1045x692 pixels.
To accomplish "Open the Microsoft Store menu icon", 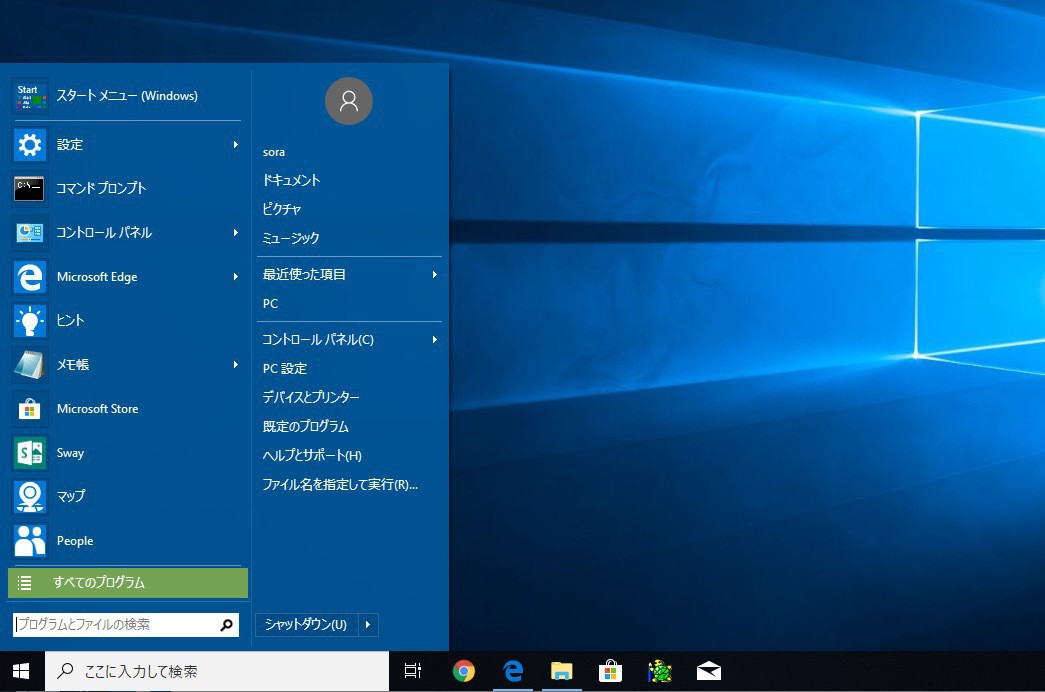I will (30, 409).
